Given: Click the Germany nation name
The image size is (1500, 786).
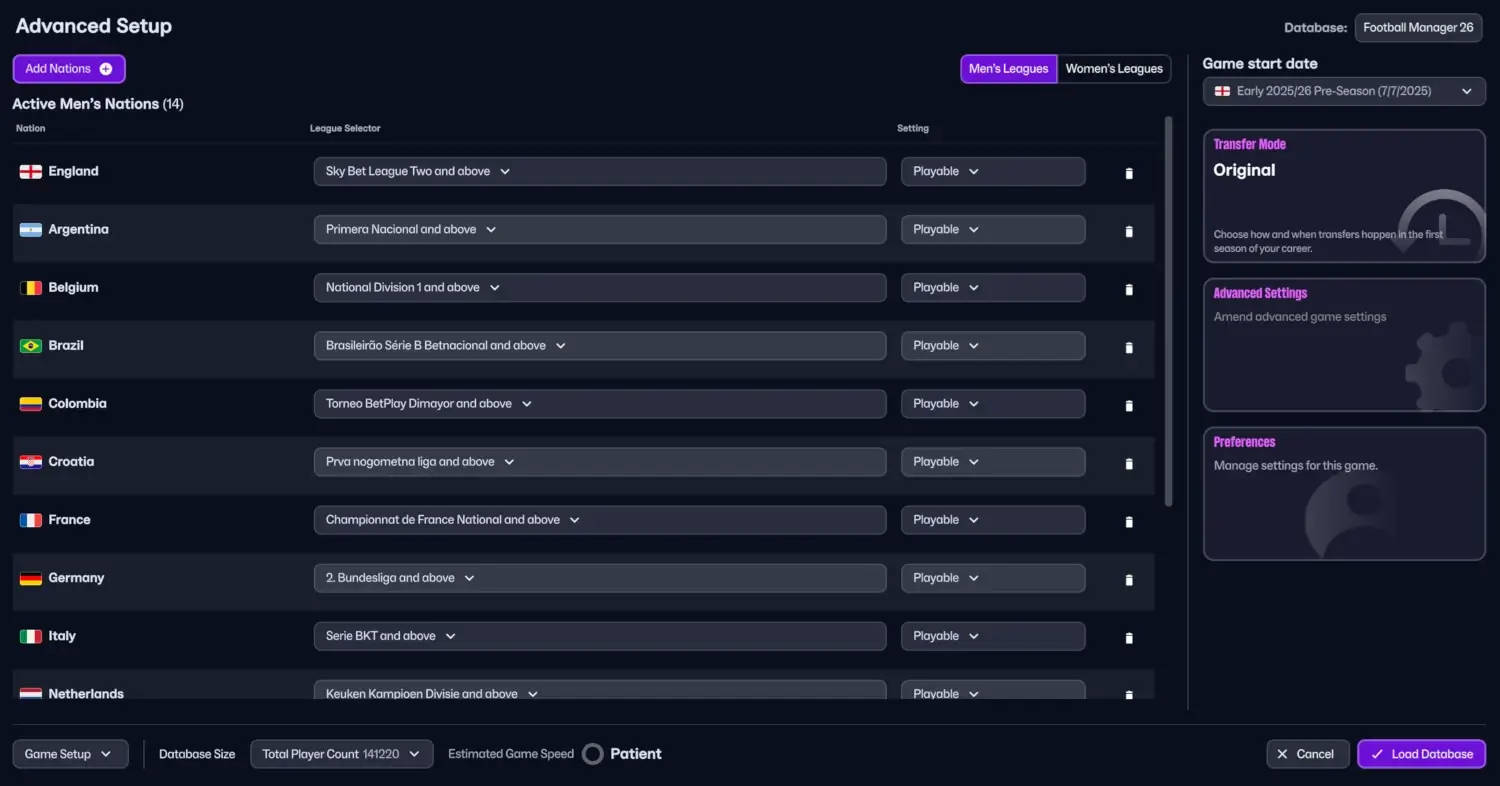Looking at the screenshot, I should coord(76,578).
